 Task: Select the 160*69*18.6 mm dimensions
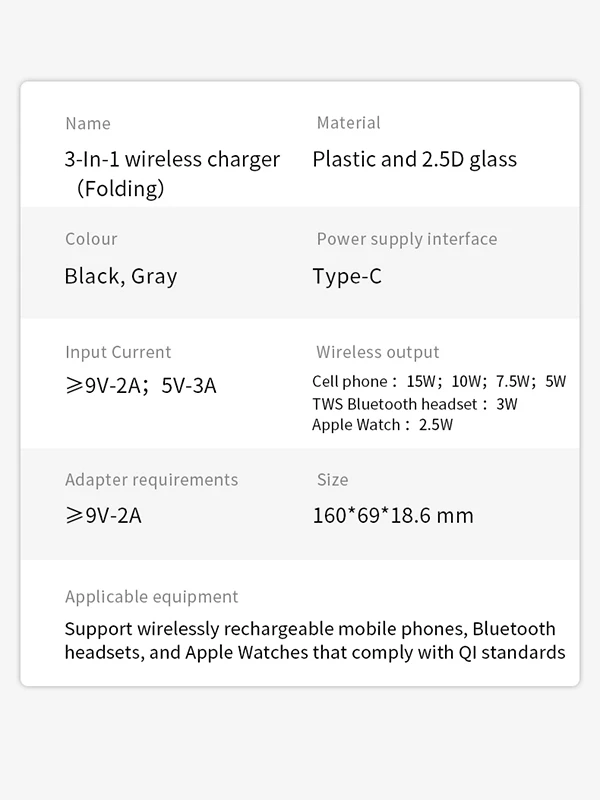coord(392,516)
